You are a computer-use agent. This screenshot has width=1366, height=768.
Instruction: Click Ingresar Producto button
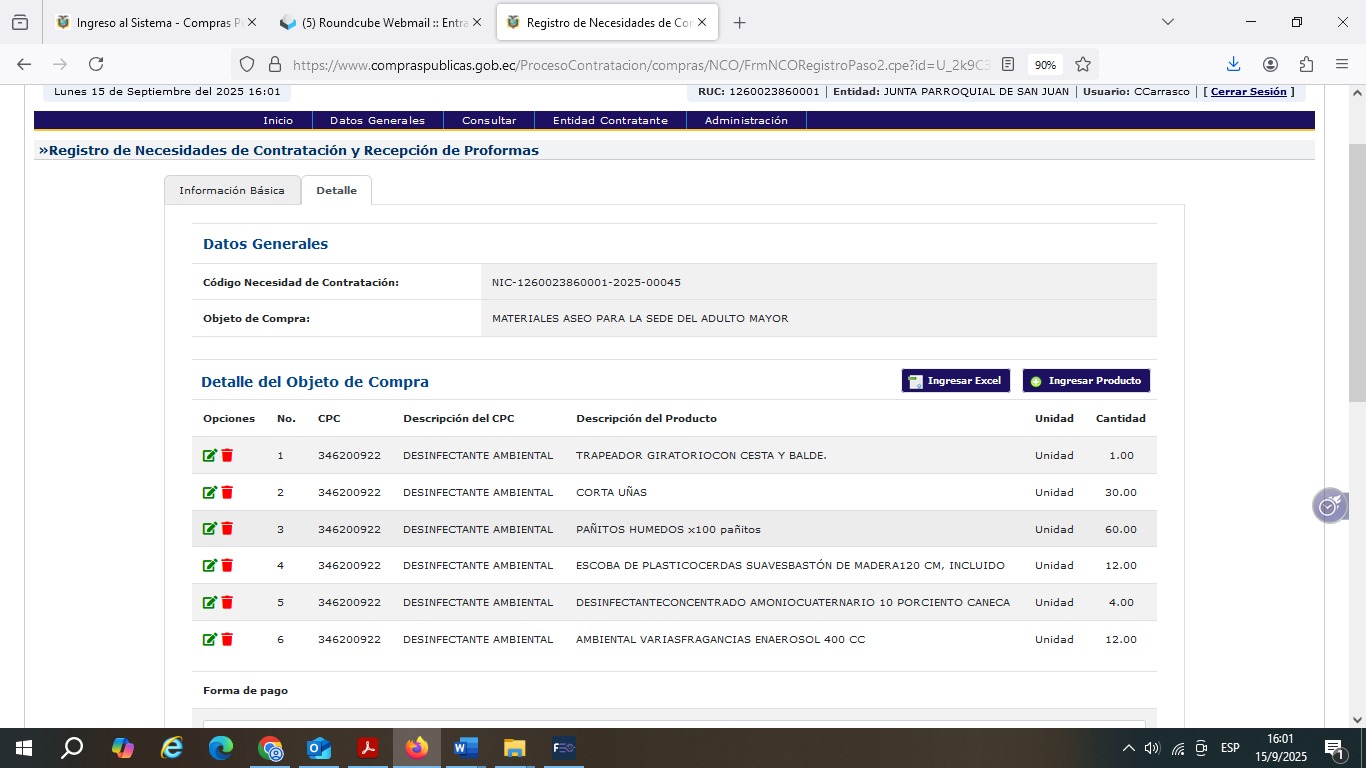tap(1086, 381)
